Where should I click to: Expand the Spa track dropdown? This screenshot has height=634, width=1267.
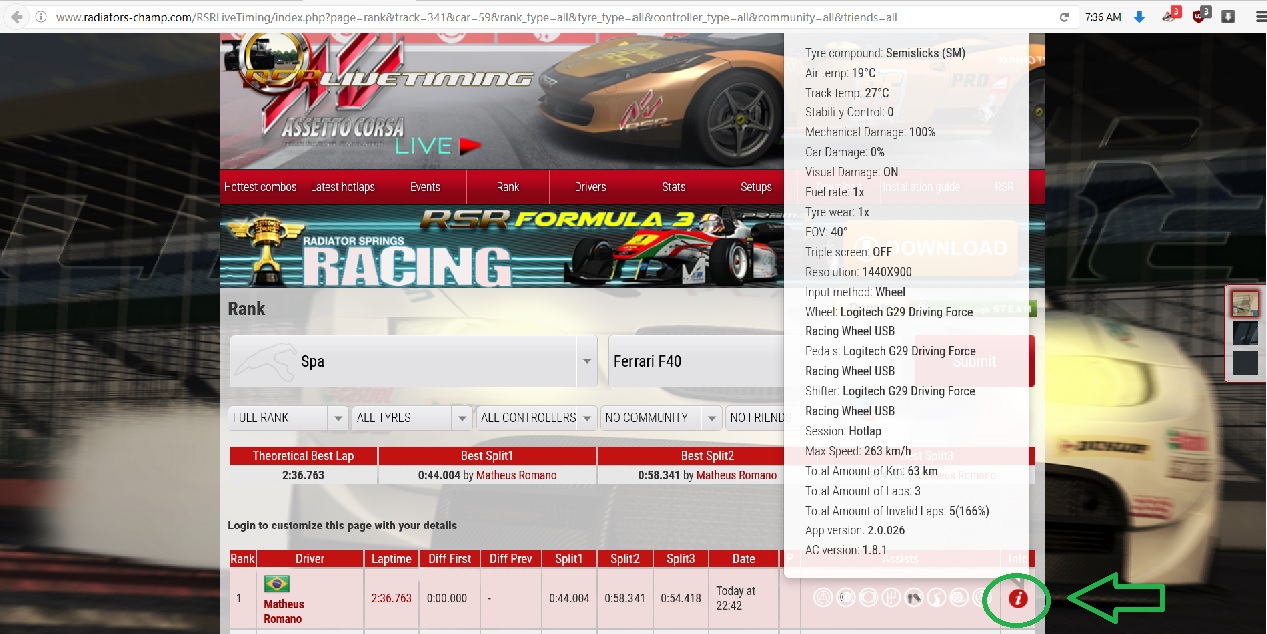coord(414,361)
